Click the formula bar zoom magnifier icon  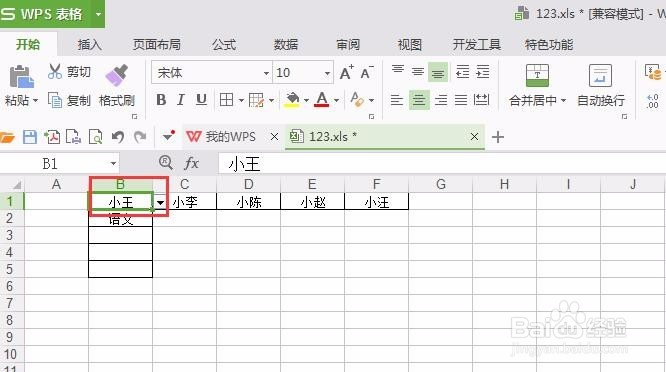point(165,162)
